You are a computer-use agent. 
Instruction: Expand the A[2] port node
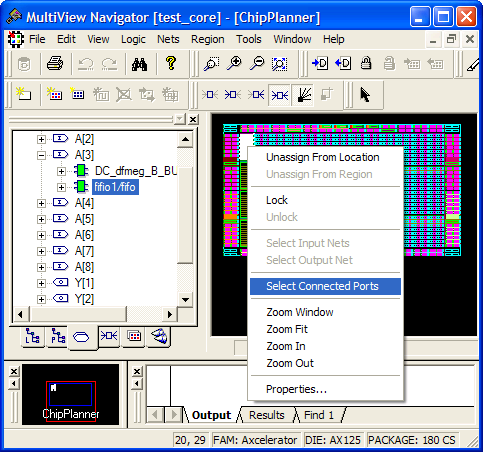[41, 139]
